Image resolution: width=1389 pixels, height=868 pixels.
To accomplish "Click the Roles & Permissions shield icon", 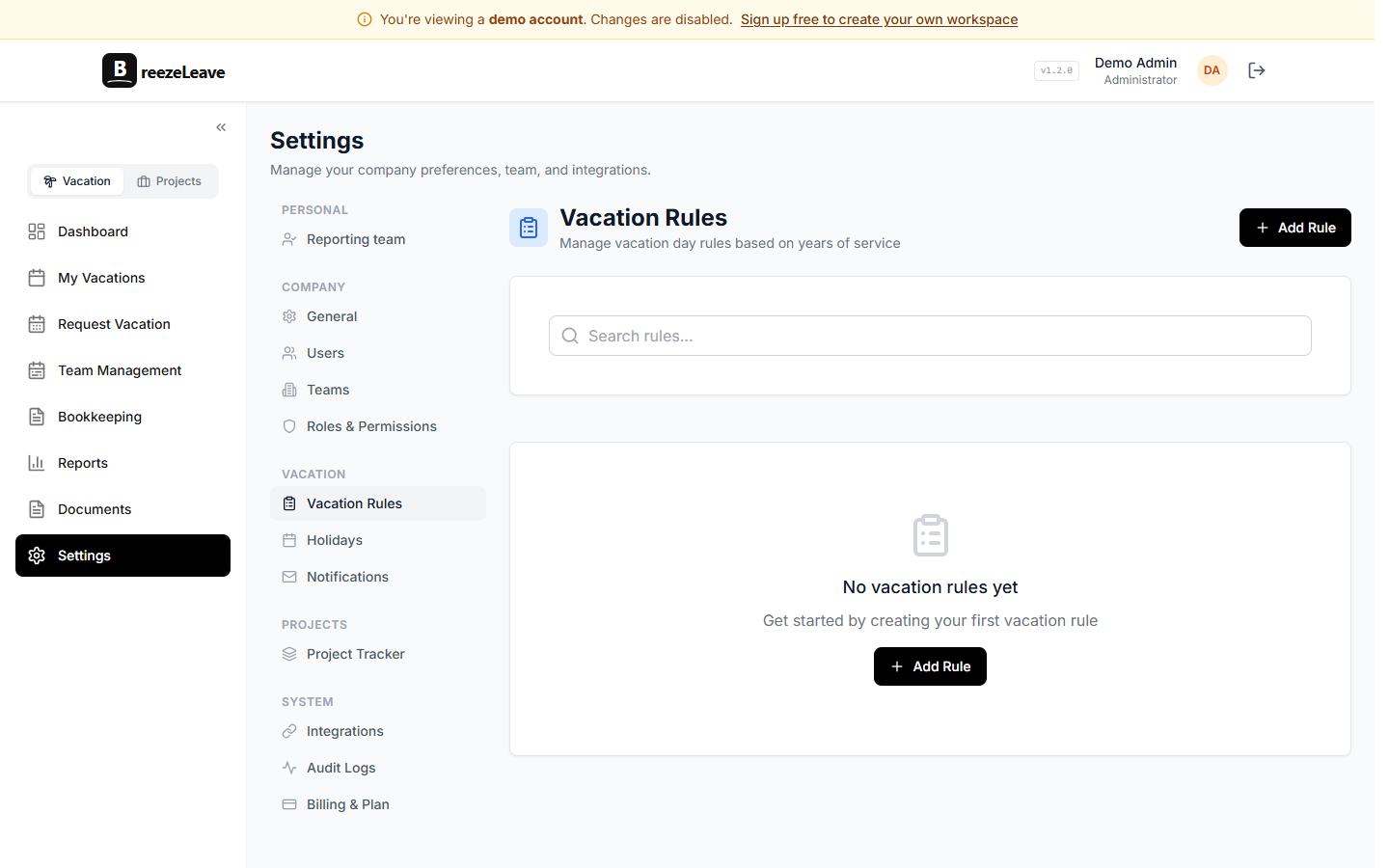I will [289, 426].
